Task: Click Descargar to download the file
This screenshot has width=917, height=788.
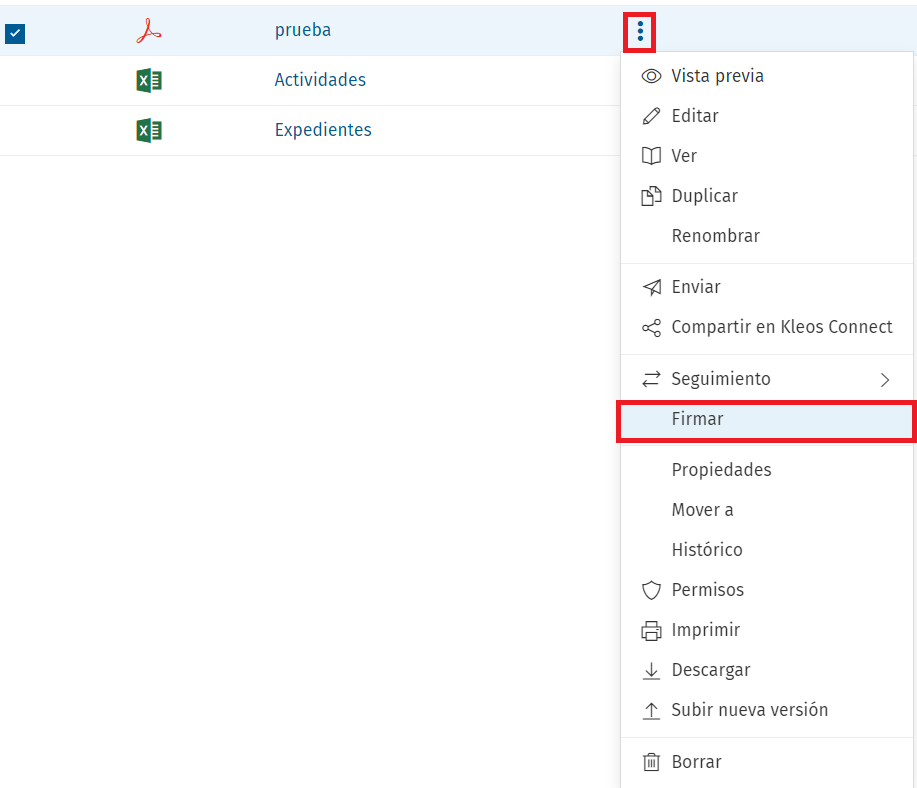Action: [710, 670]
